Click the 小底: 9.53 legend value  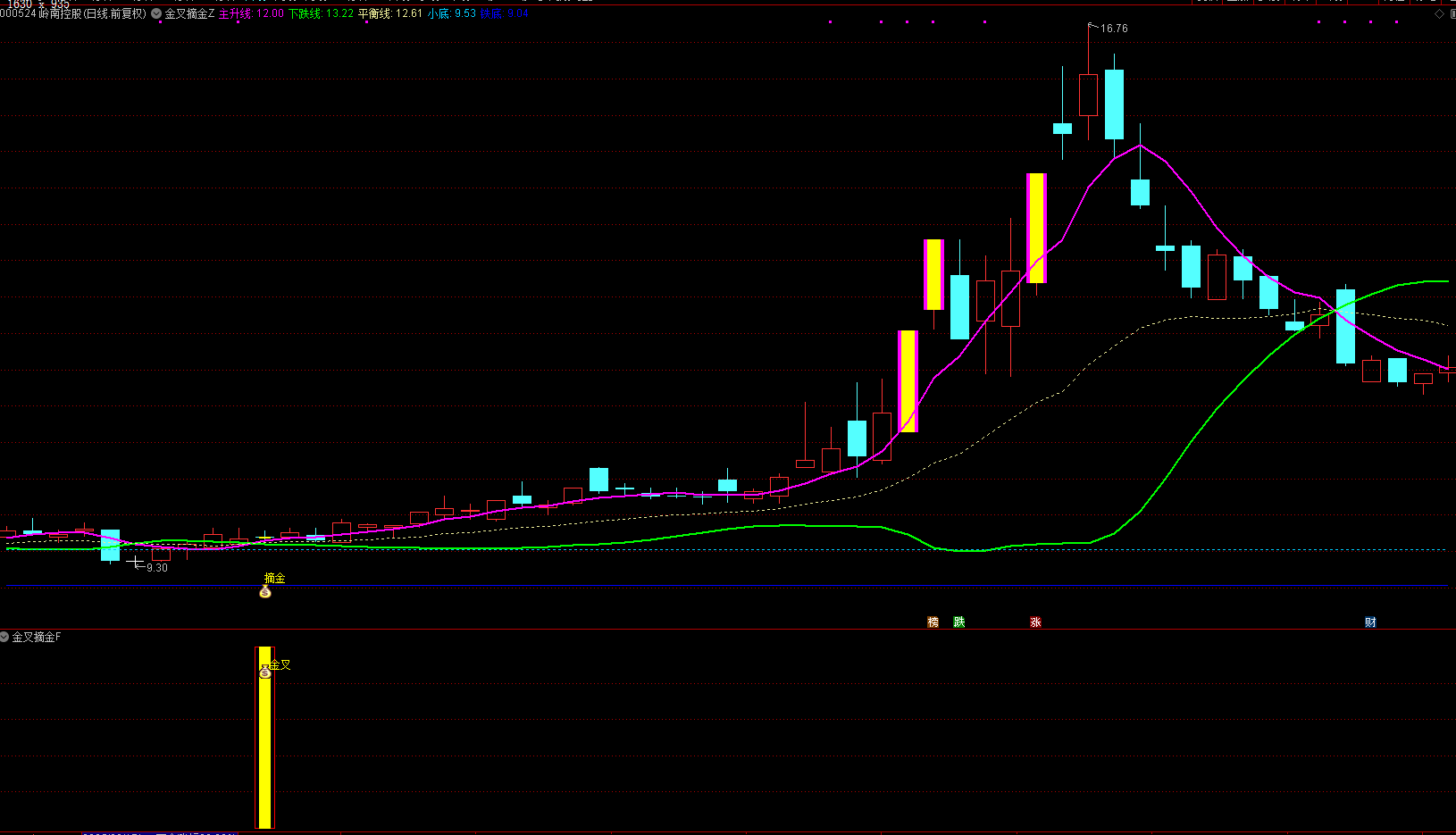pyautogui.click(x=451, y=14)
